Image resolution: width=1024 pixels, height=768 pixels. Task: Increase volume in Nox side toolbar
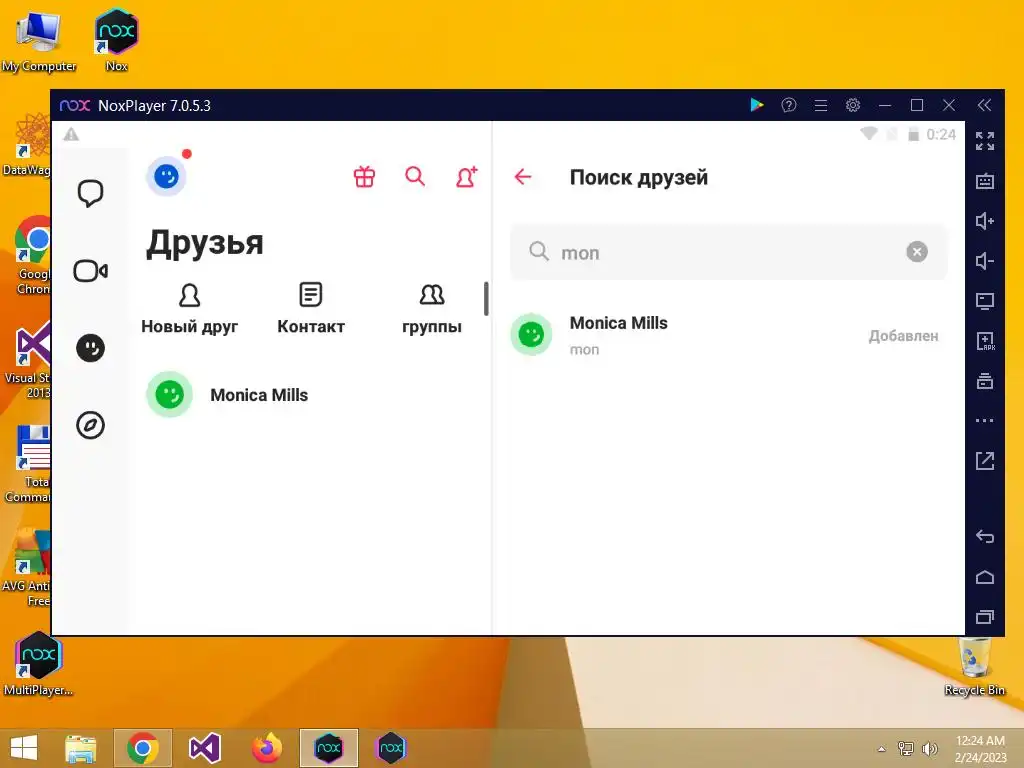[x=985, y=221]
